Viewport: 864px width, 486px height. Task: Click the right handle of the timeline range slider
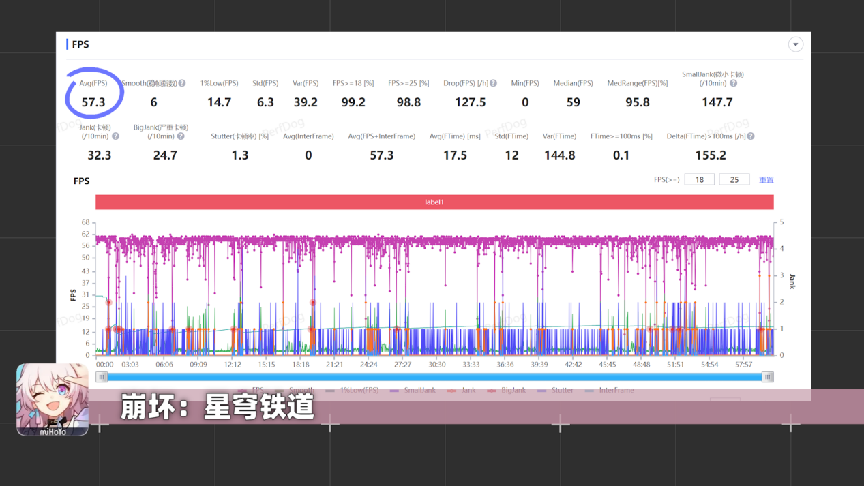(768, 376)
